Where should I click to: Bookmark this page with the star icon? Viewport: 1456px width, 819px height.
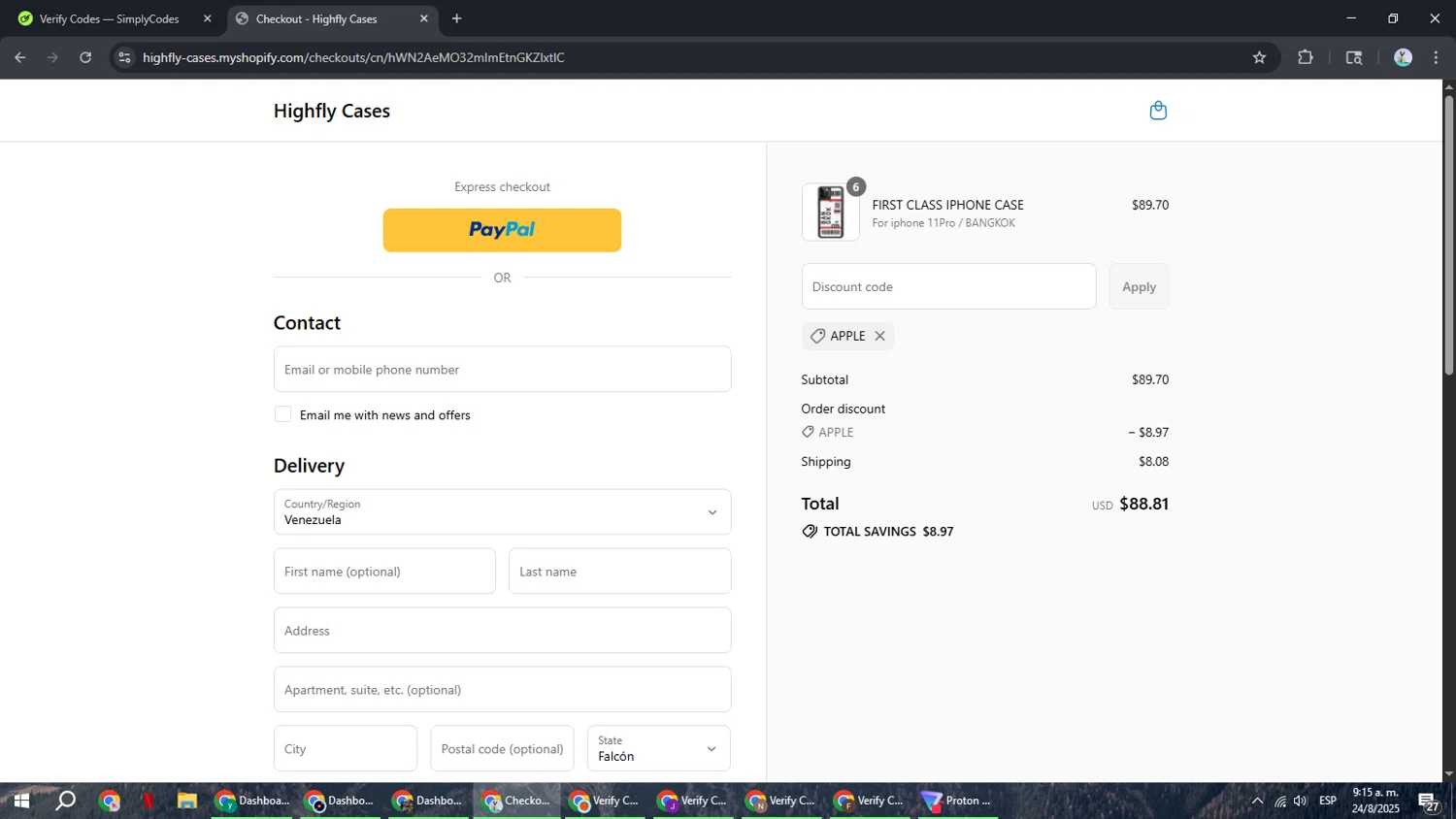click(x=1259, y=57)
